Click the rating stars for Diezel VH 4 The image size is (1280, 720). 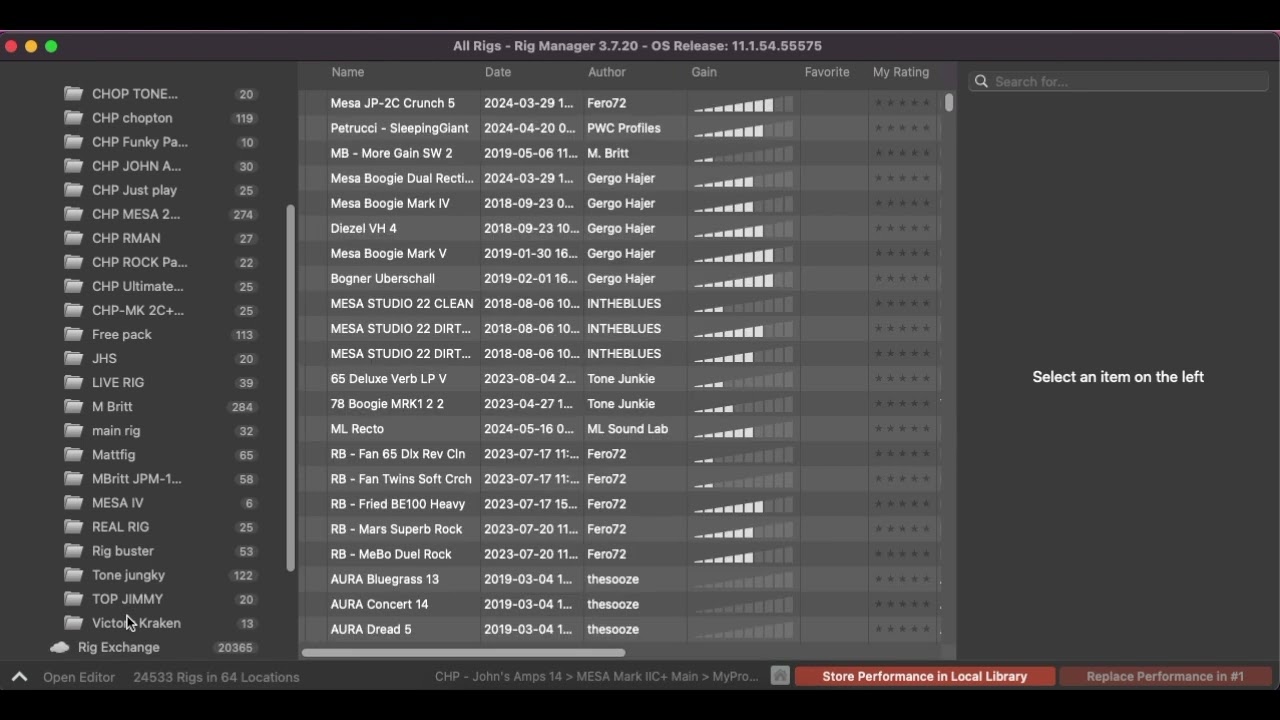point(902,228)
